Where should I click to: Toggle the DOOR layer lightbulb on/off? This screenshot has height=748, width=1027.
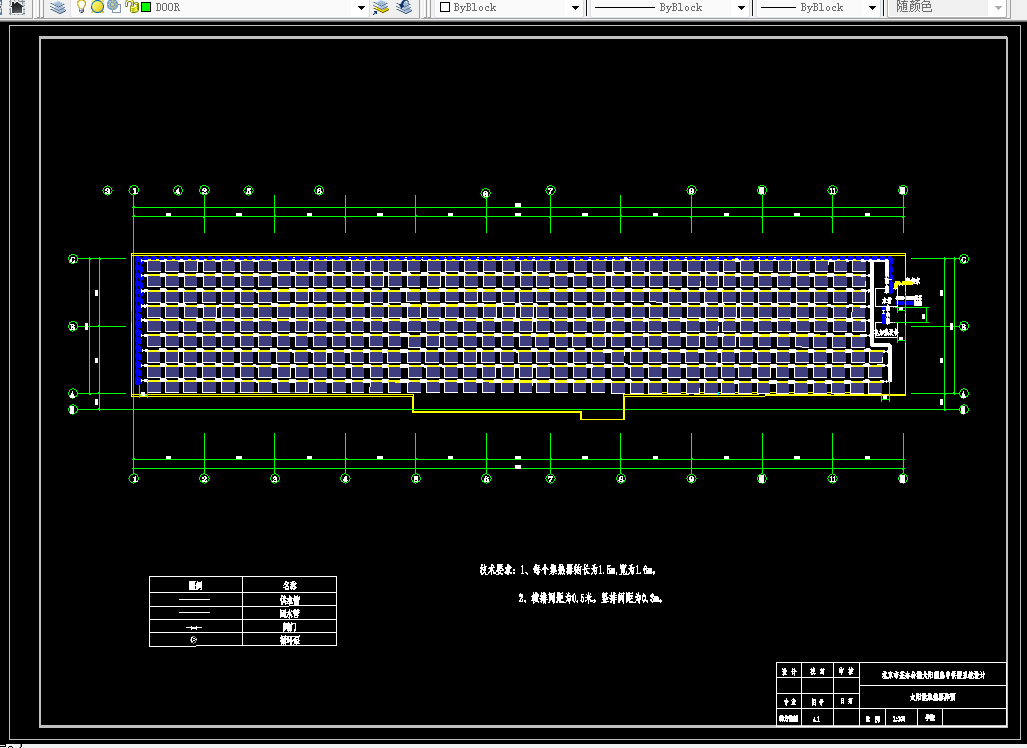[x=81, y=7]
